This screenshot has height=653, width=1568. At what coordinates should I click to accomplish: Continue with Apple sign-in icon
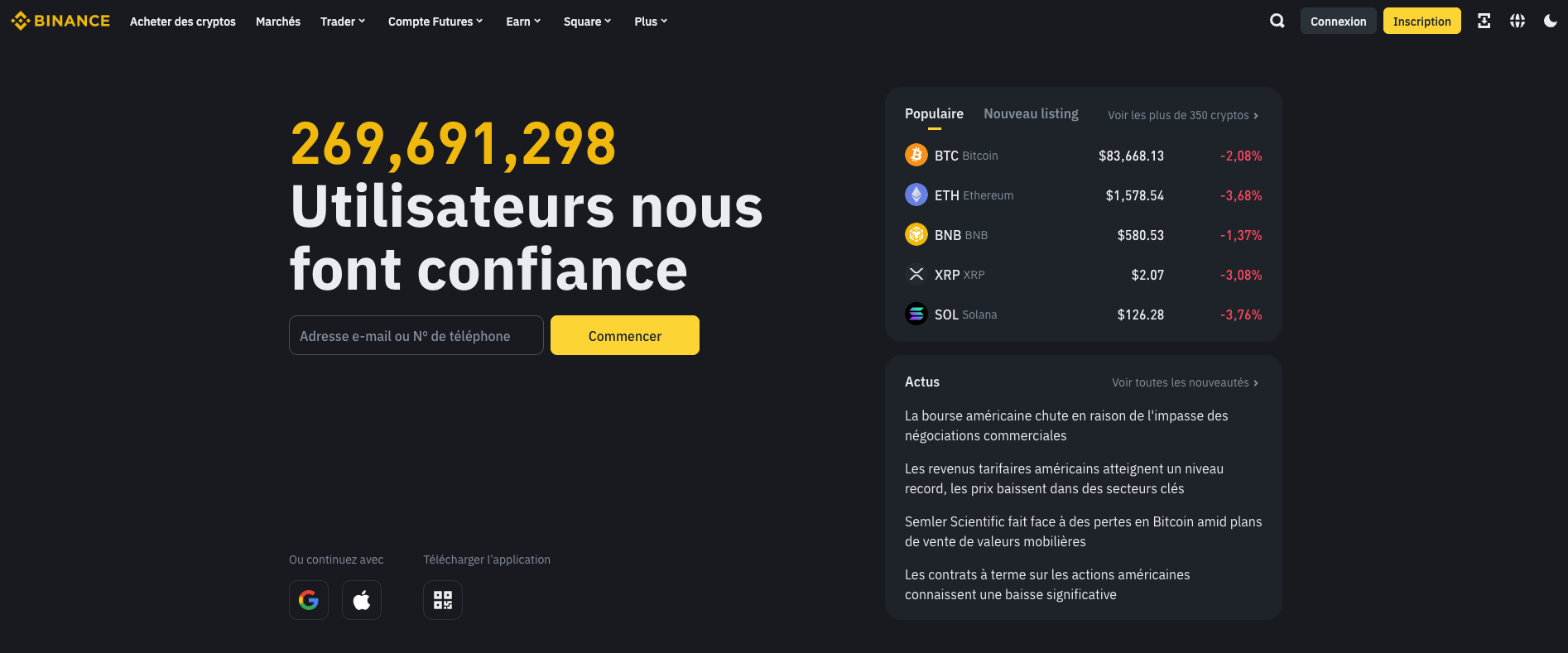362,600
